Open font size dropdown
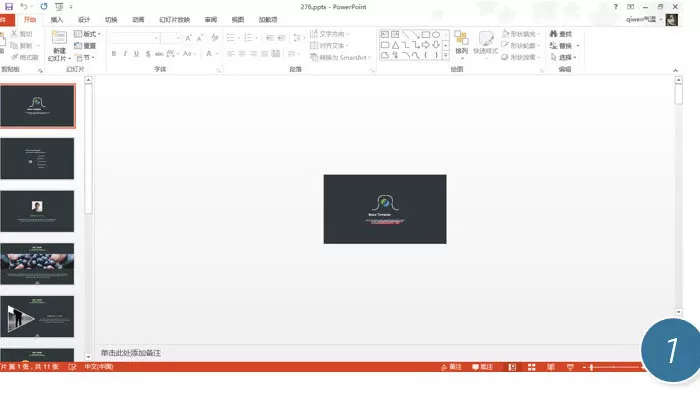 pos(178,38)
